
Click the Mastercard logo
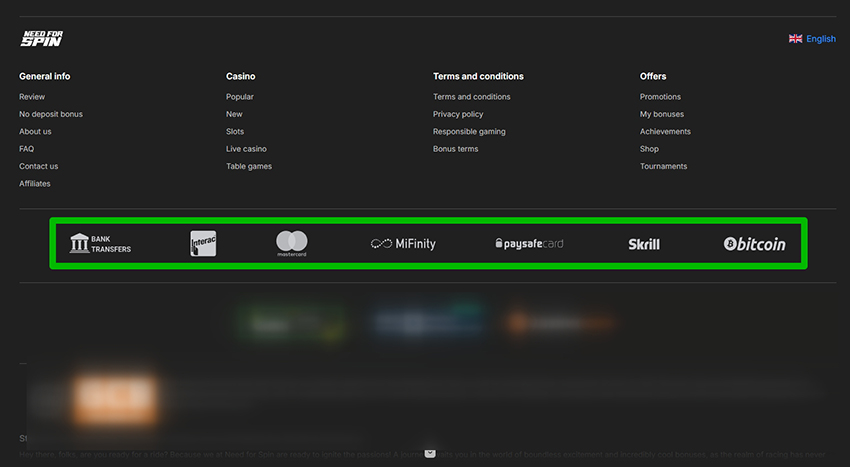(x=292, y=243)
